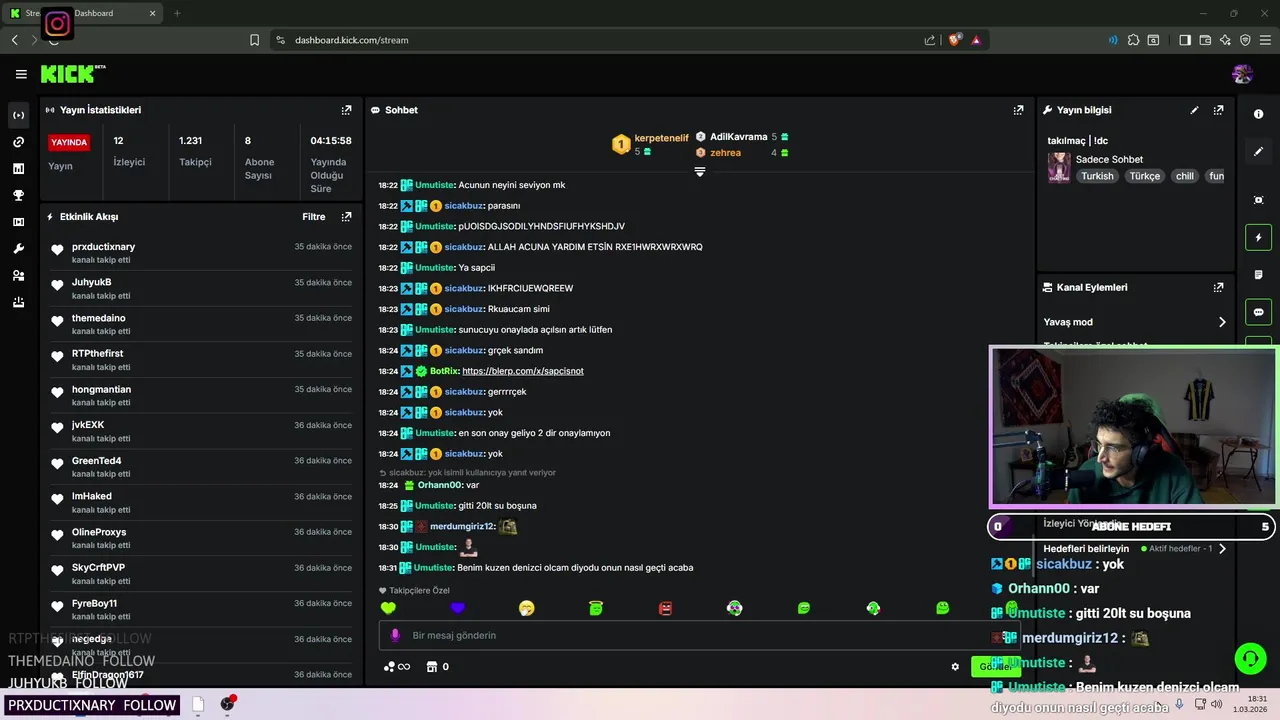Click the chill tag
Image resolution: width=1280 pixels, height=720 pixels.
[1185, 176]
